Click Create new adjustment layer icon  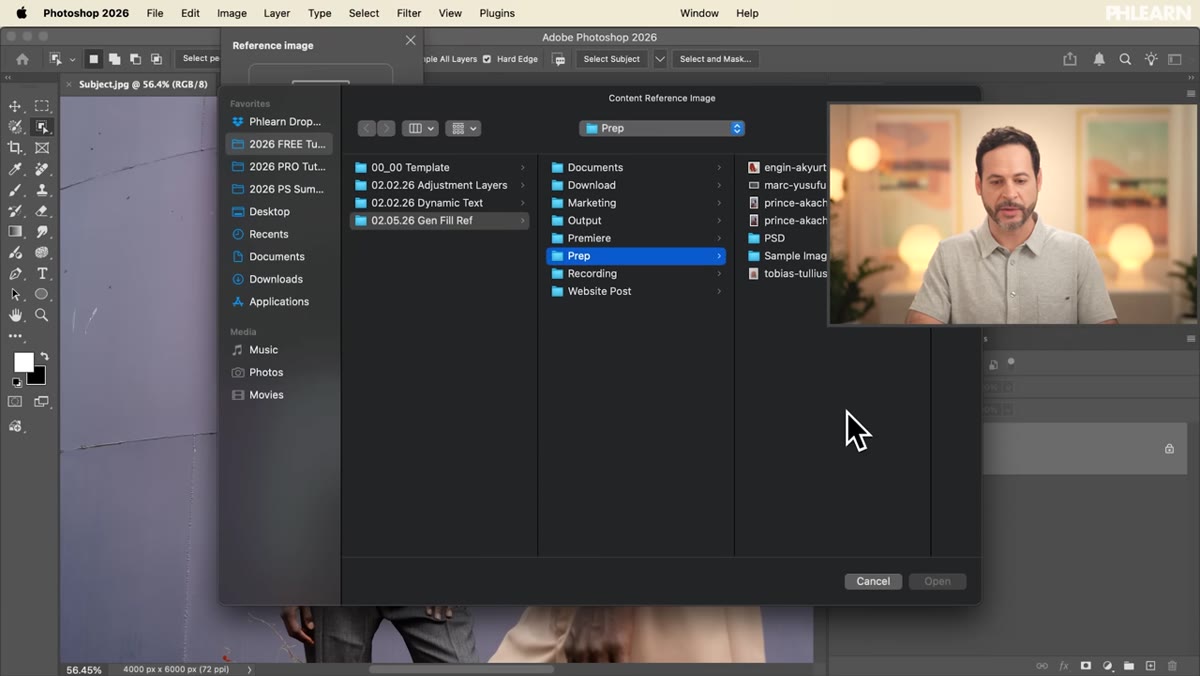pyautogui.click(x=1108, y=666)
